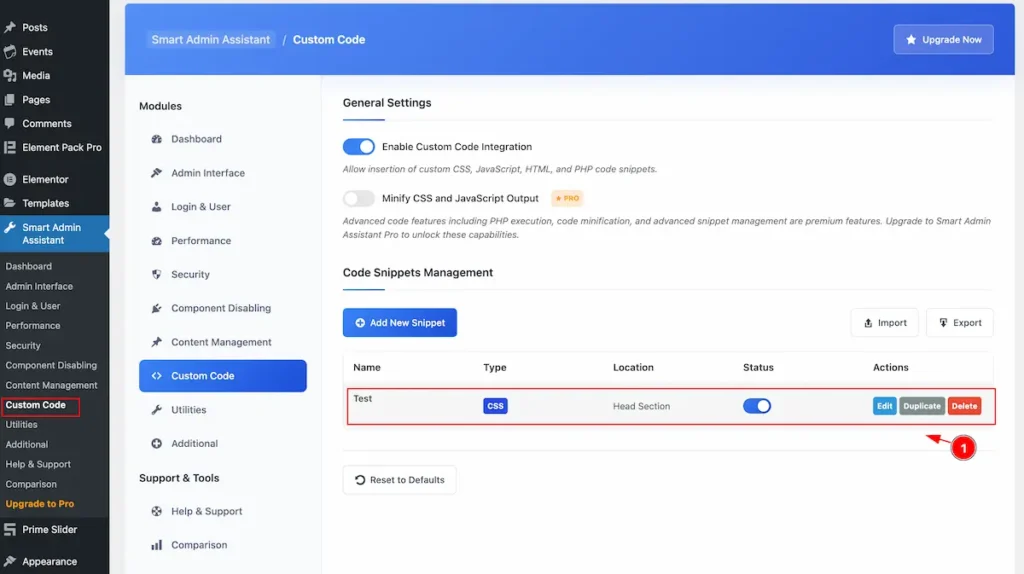Click the Posts pin icon in WordPress sidebar
Screen dimensions: 1024x574
[10, 27]
